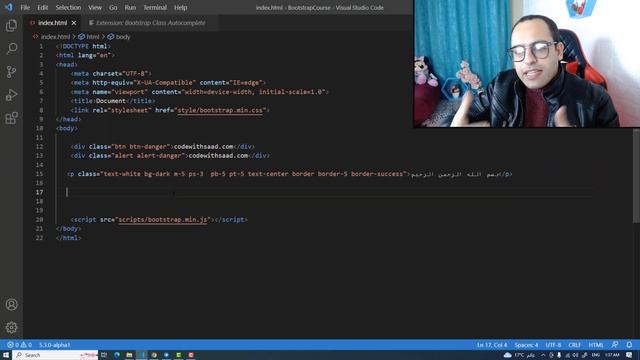Open Chrome from the taskbar

coord(154,355)
